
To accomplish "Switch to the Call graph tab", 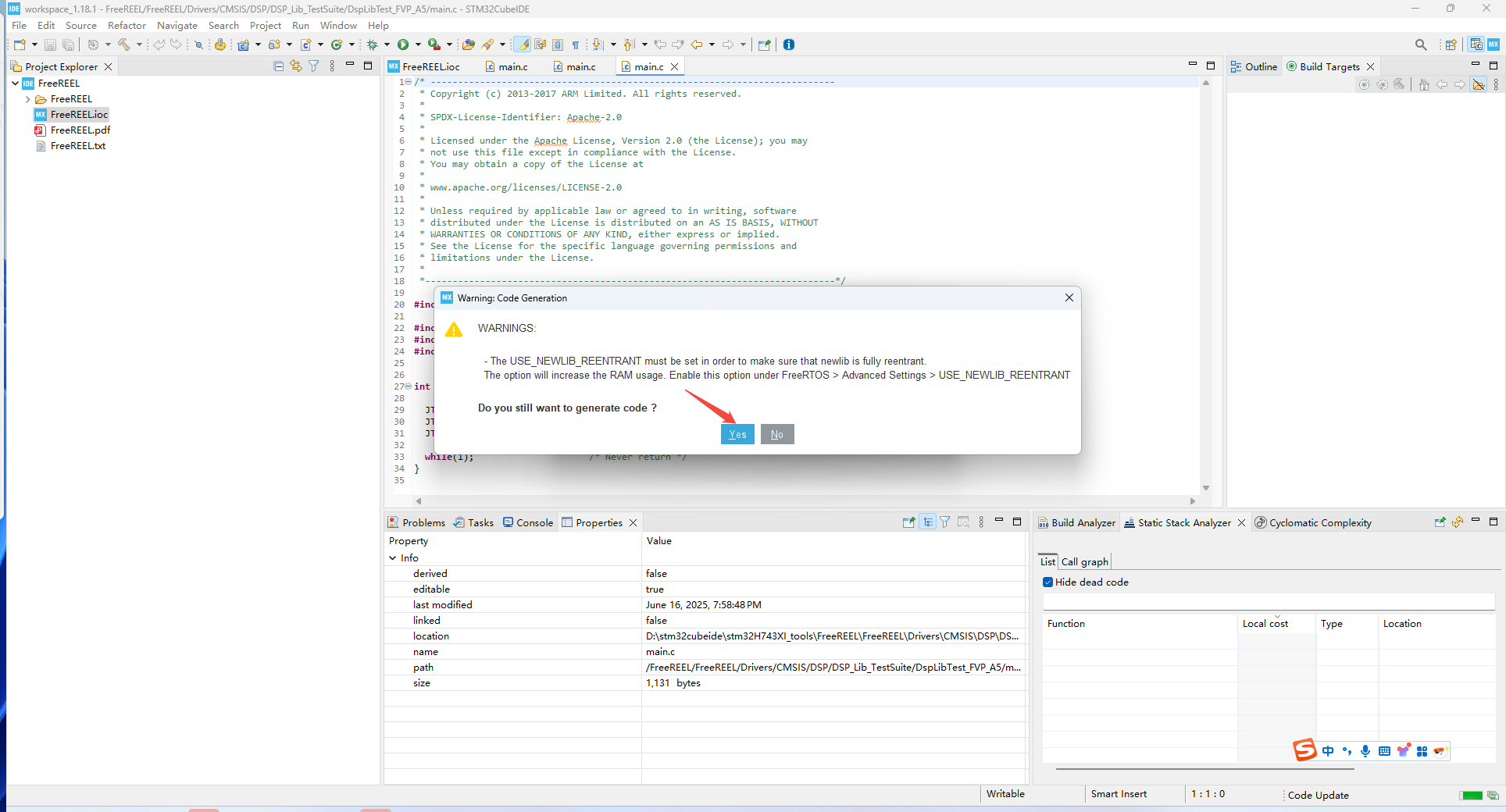I will click(x=1084, y=561).
